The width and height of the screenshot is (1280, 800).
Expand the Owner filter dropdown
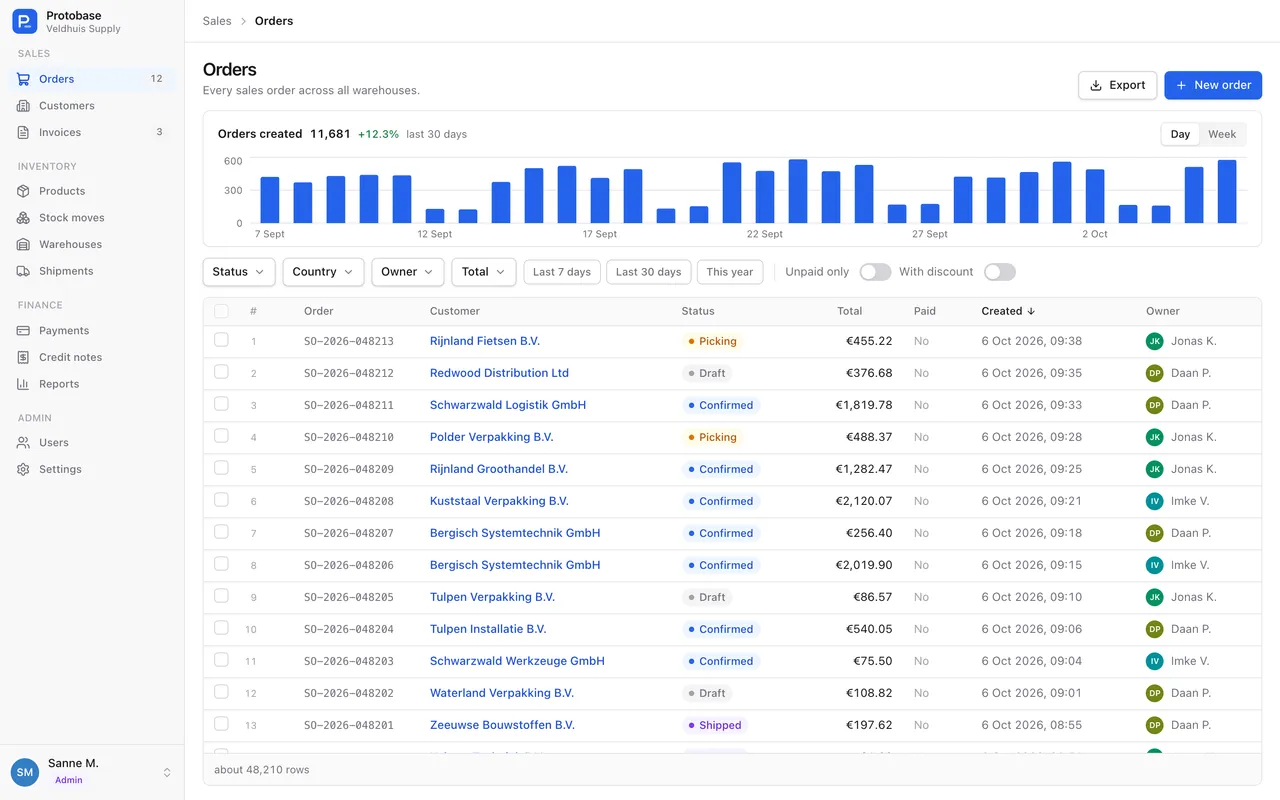(x=408, y=272)
